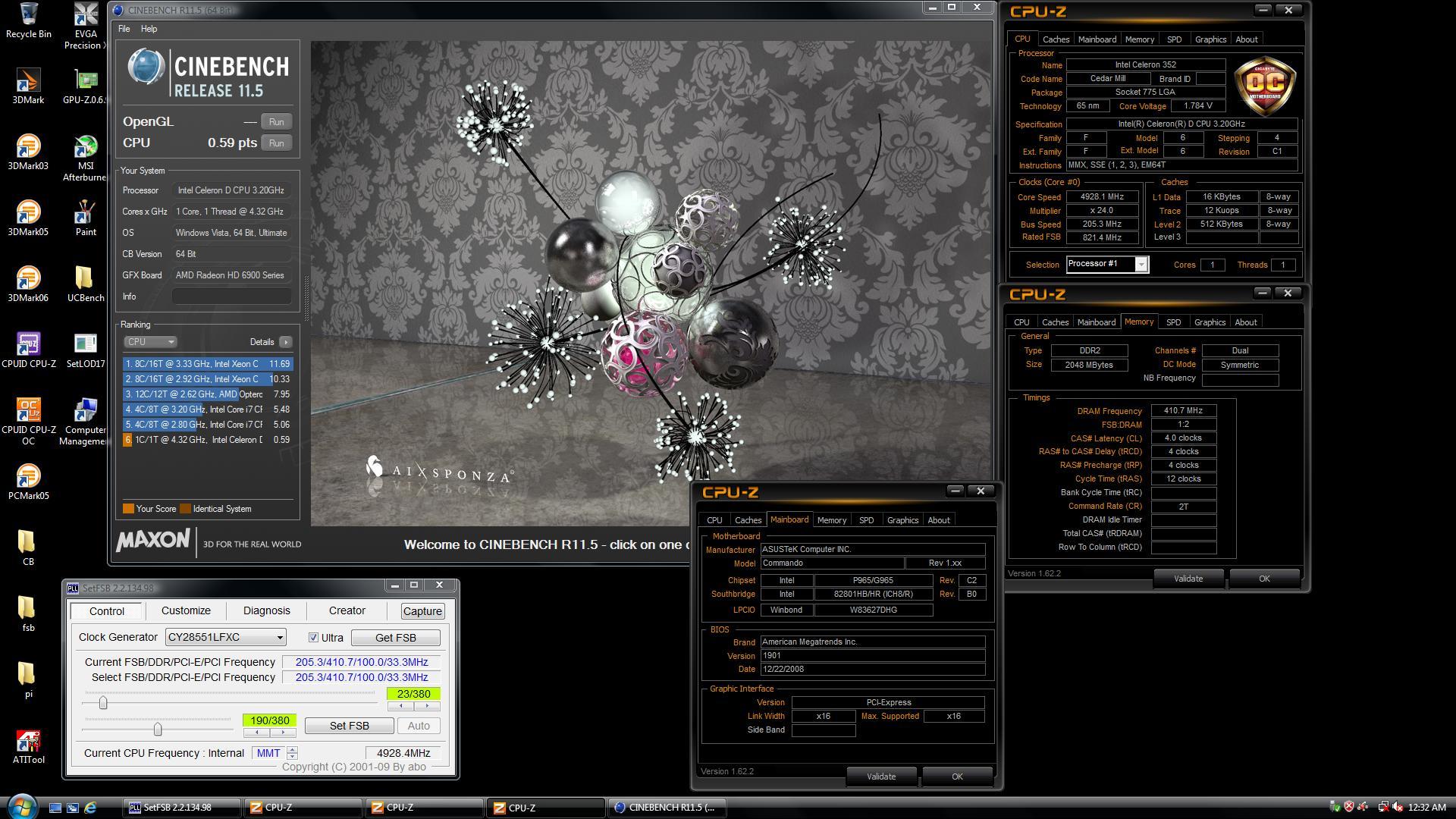Run the CPU benchmark in Cinebench

click(276, 143)
